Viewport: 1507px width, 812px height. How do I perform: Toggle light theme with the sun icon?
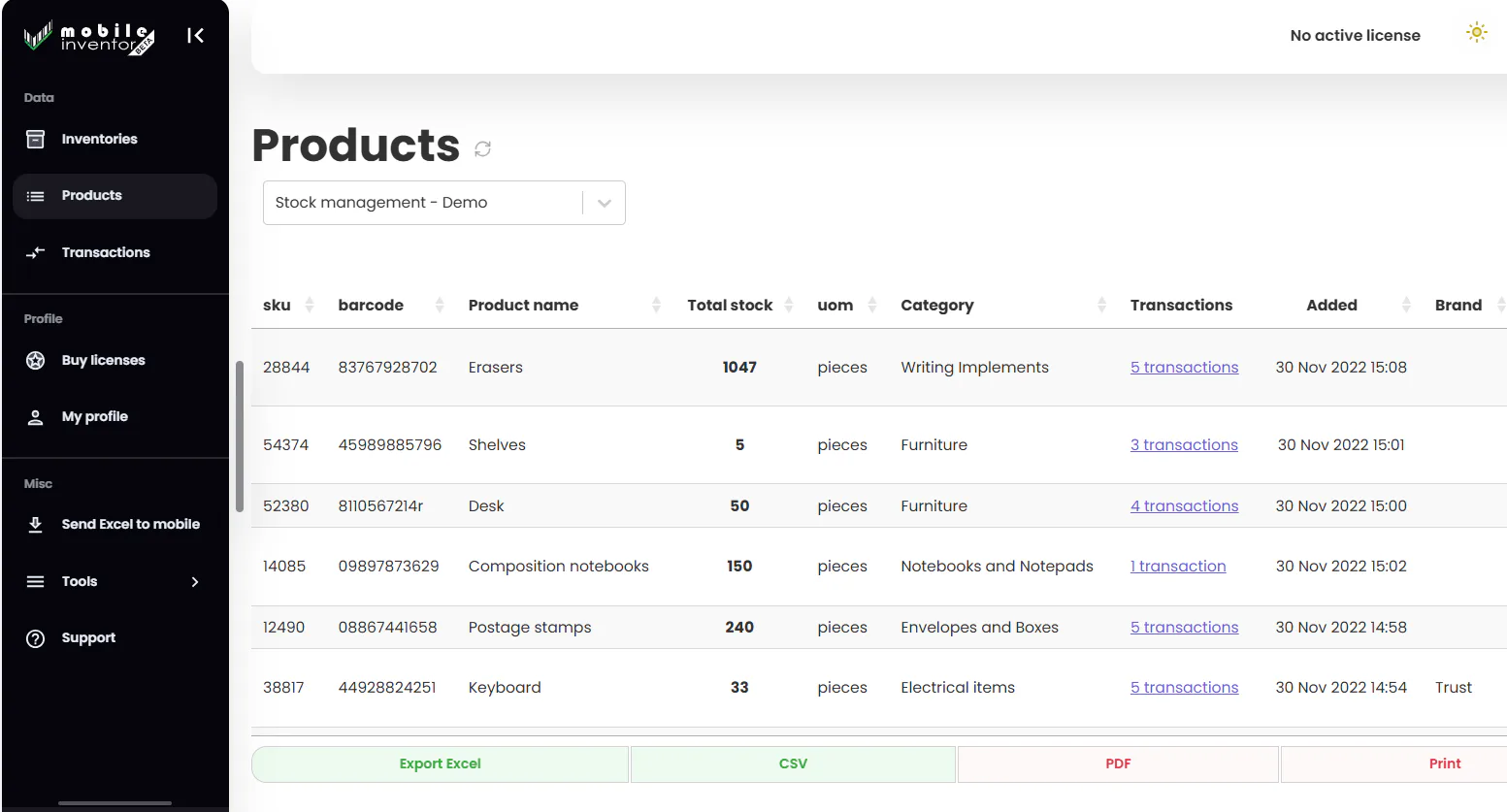pos(1476,33)
